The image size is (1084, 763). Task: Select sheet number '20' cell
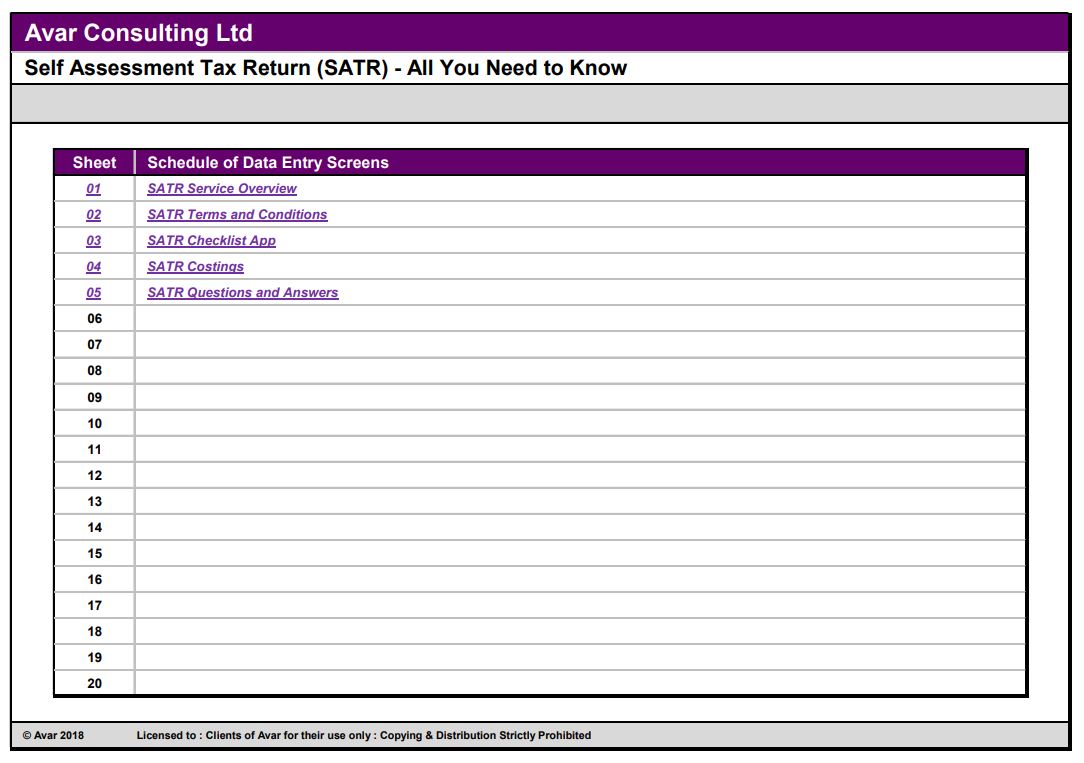[x=95, y=684]
